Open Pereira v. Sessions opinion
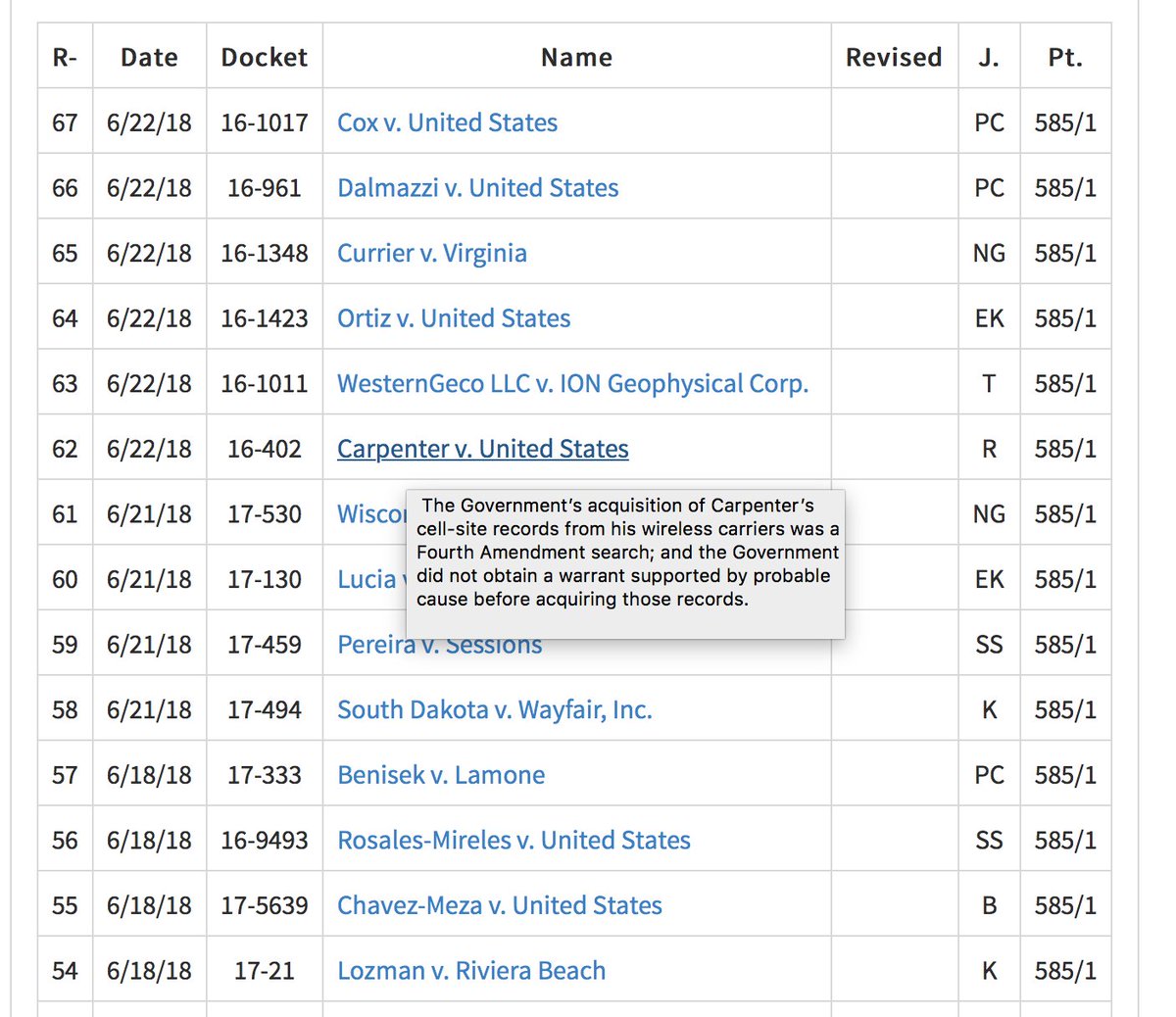The width and height of the screenshot is (1176, 1017). point(439,645)
